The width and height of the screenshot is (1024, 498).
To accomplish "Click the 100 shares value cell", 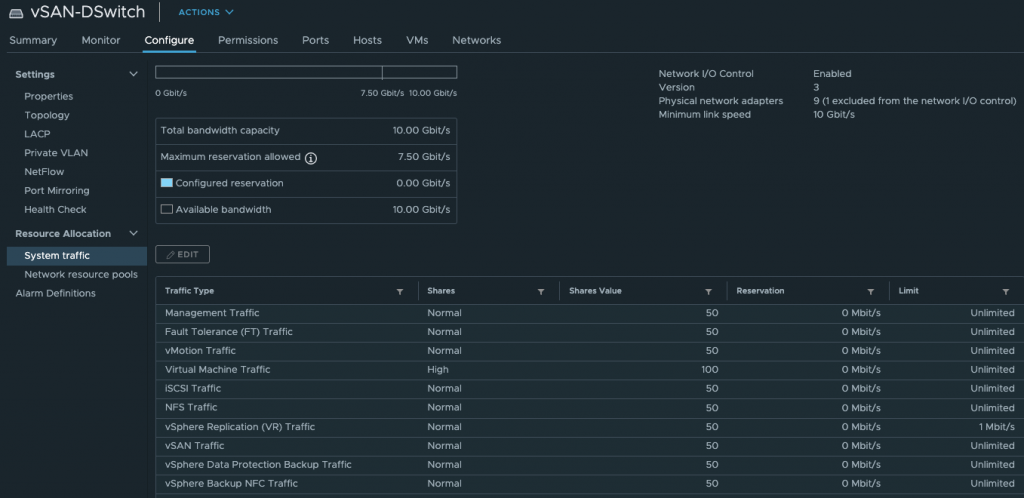I will 710,370.
